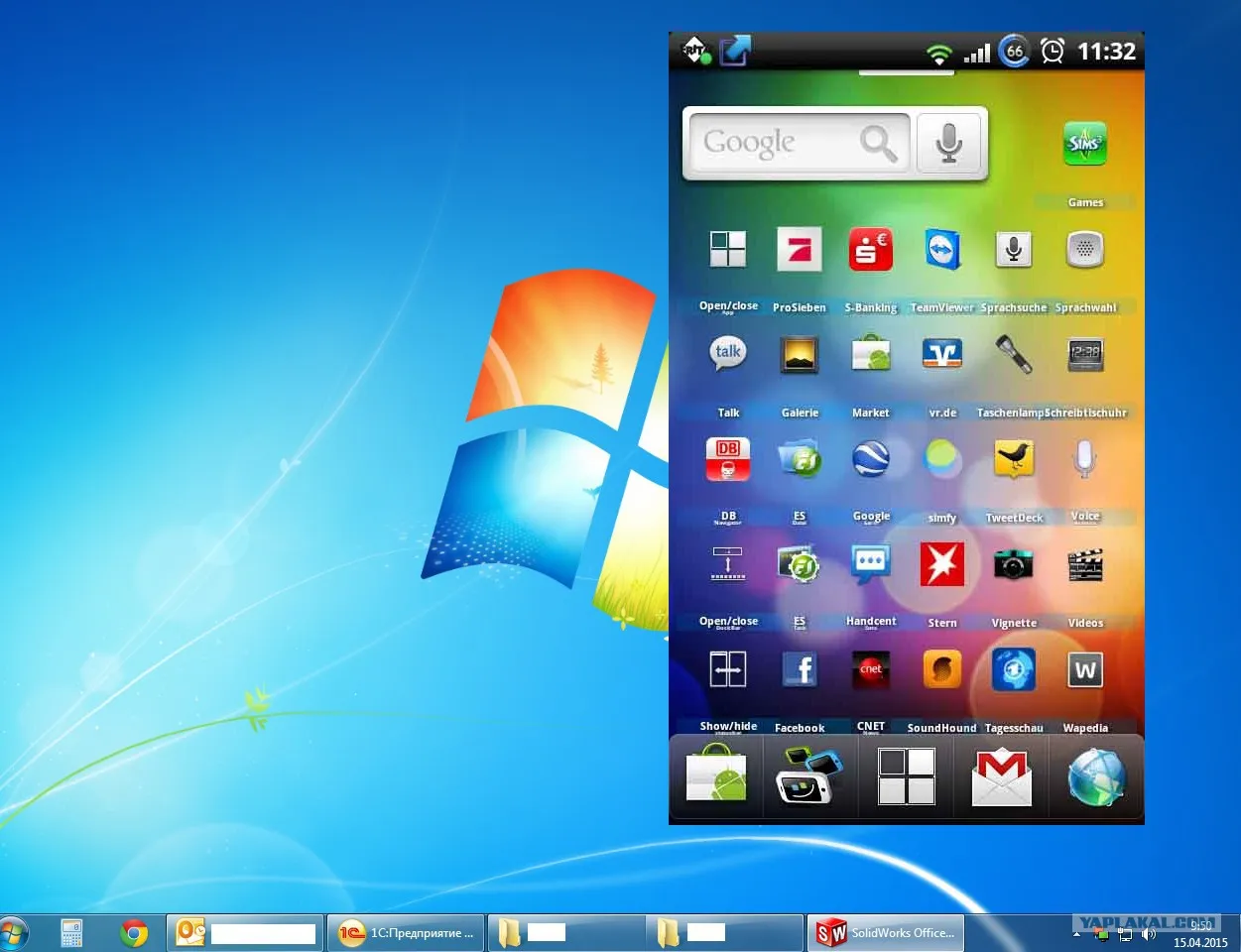Viewport: 1241px width, 952px height.
Task: Tap Open/close DockBar icon
Action: [728, 564]
